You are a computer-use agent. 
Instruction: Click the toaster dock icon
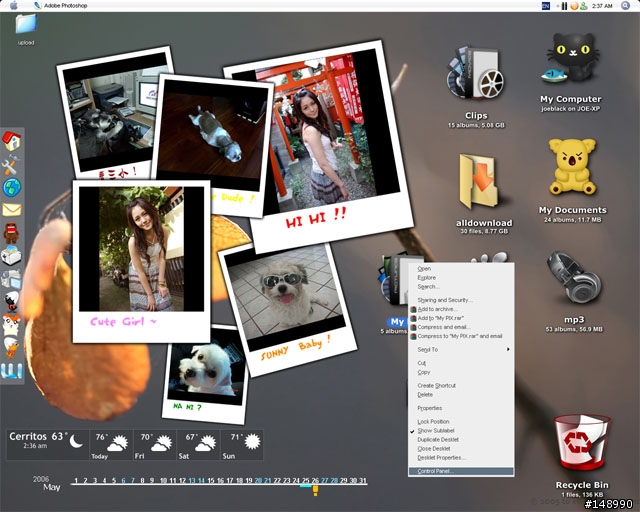11,256
